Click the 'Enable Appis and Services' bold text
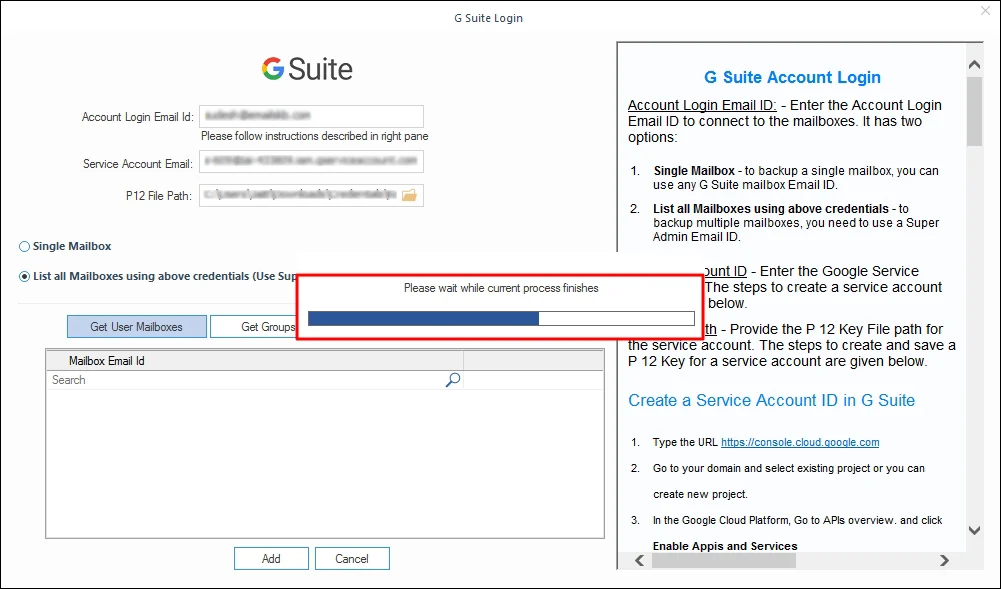 coord(725,546)
